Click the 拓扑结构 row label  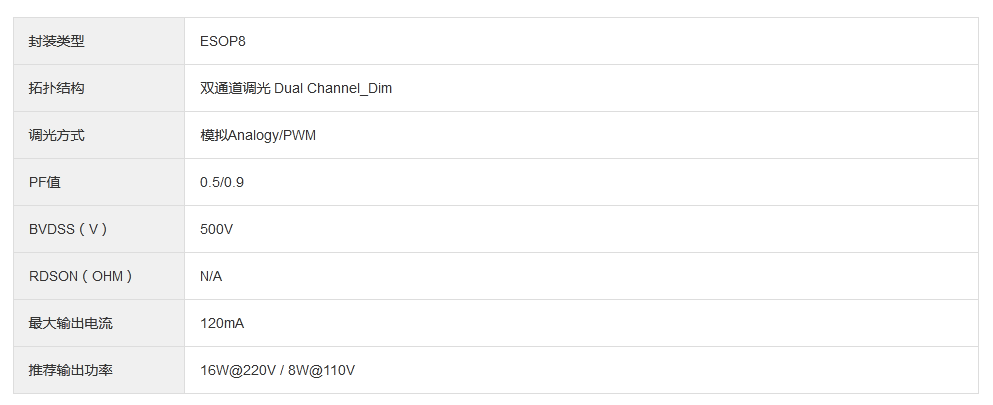coord(57,88)
